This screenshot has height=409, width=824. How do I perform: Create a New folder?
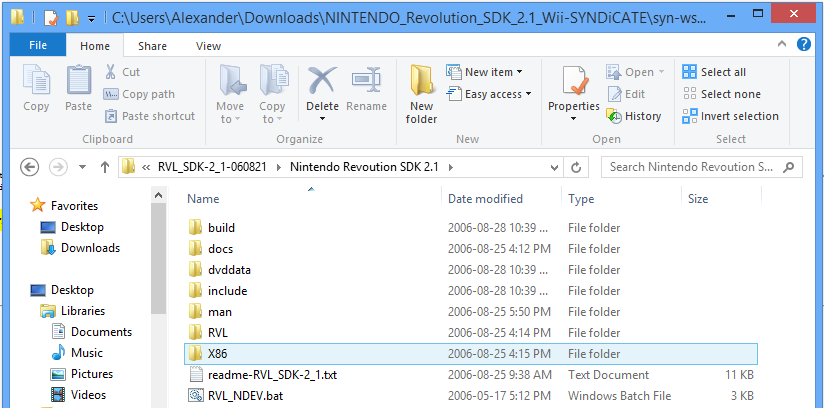pos(421,95)
